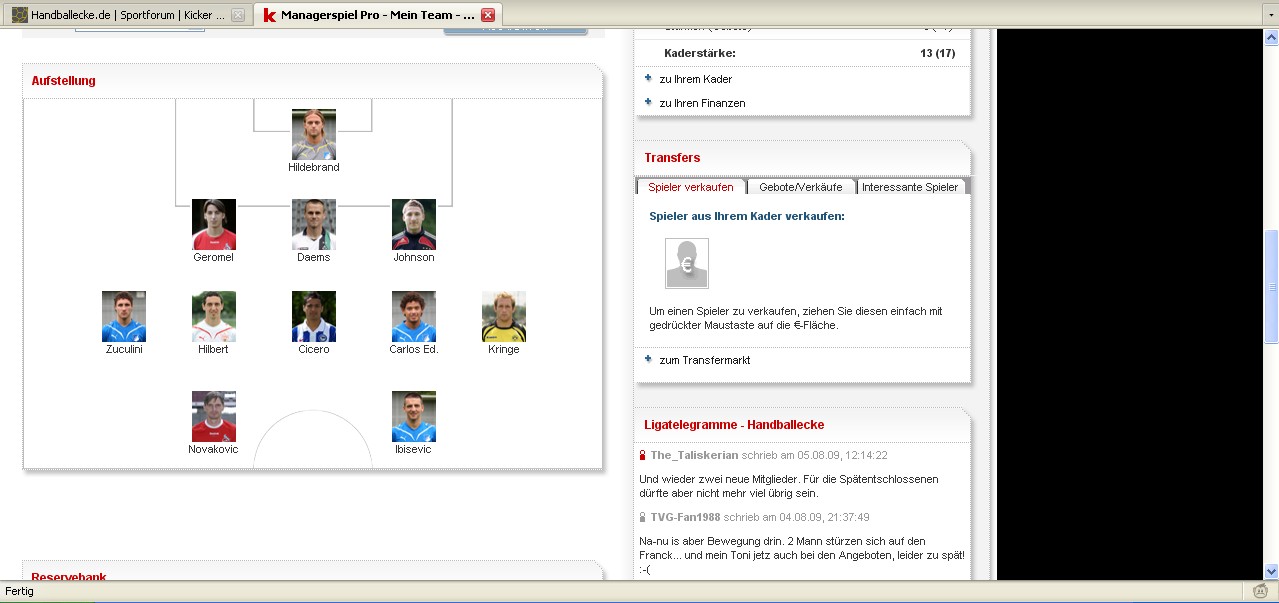
Task: Switch to Interessante Spieler tab
Action: [x=910, y=187]
